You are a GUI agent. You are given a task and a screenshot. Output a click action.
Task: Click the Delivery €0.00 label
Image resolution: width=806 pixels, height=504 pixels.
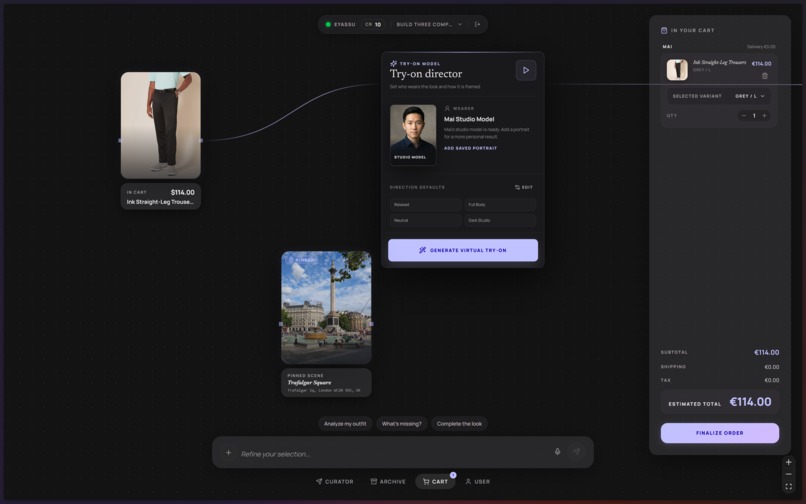click(x=761, y=47)
